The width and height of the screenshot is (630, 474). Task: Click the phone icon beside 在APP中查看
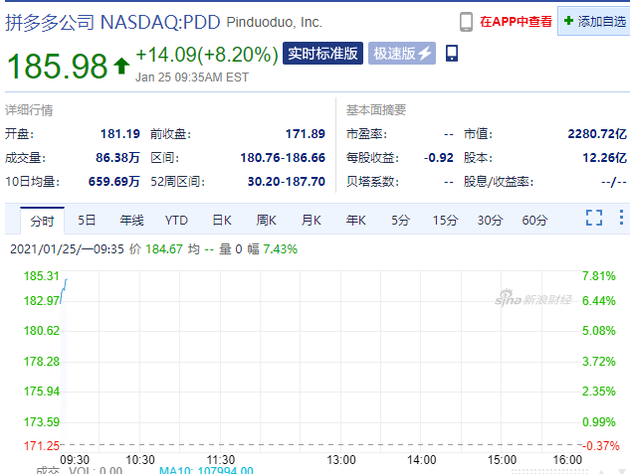[x=466, y=22]
